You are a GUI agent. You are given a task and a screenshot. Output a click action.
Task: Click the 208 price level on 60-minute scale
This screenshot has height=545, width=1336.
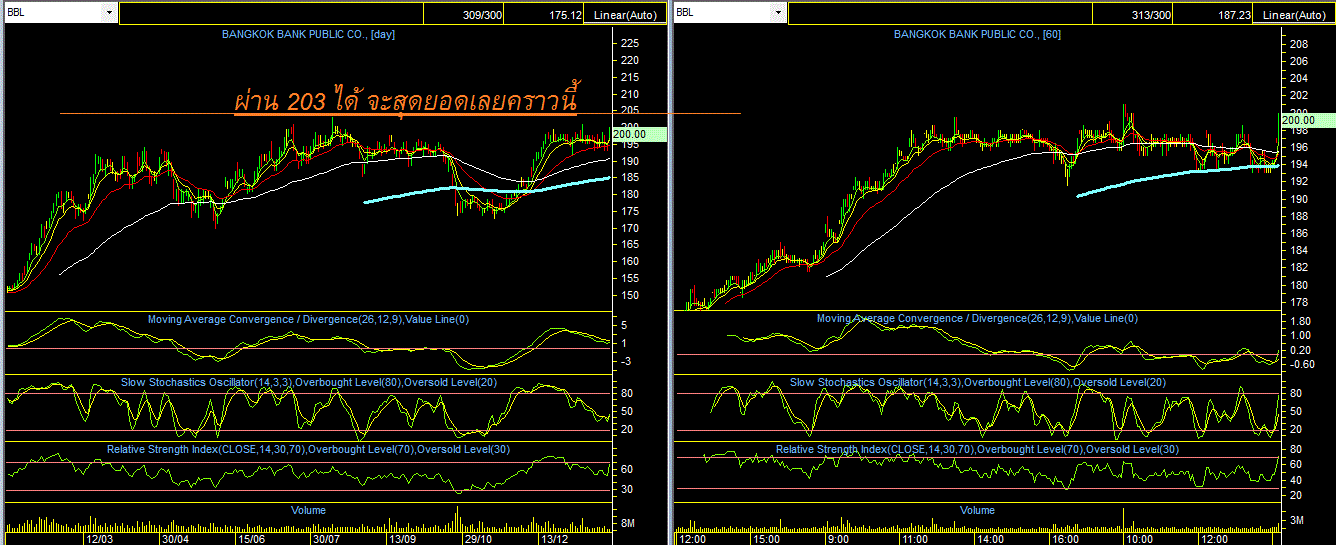[1299, 45]
